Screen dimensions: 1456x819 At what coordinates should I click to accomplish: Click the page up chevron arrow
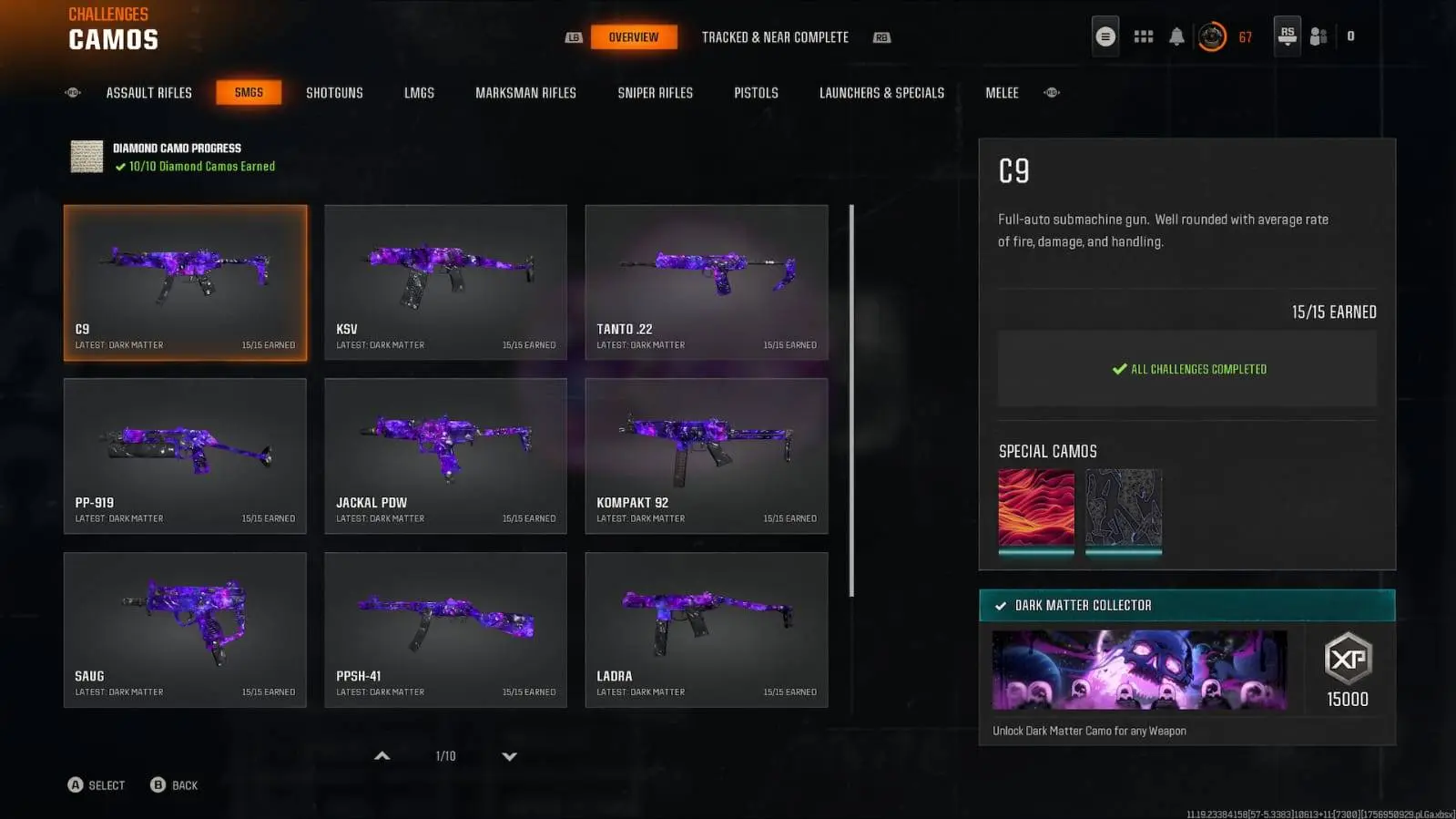point(382,756)
